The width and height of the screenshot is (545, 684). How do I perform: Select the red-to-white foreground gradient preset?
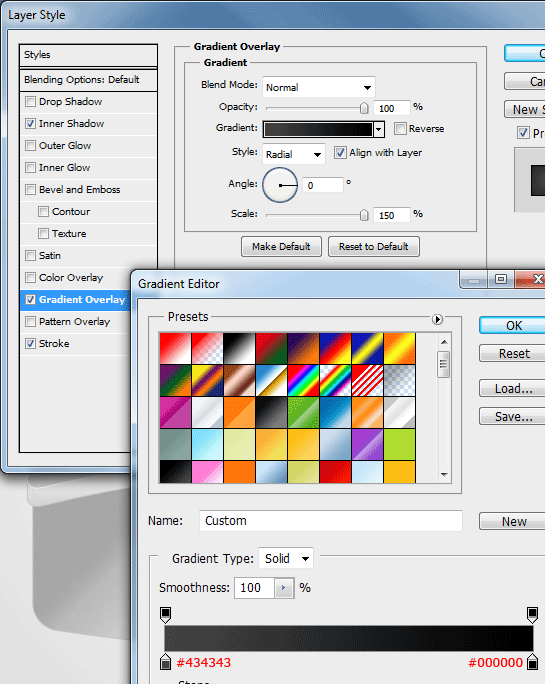(175, 348)
